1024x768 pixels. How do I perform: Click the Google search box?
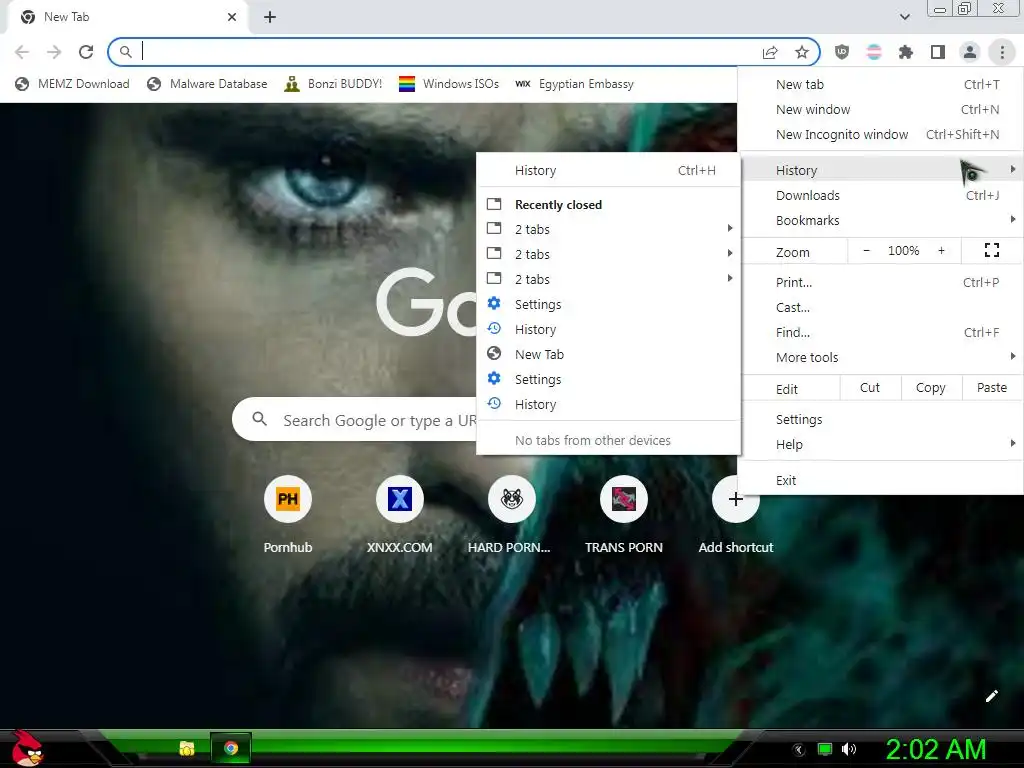(356, 419)
